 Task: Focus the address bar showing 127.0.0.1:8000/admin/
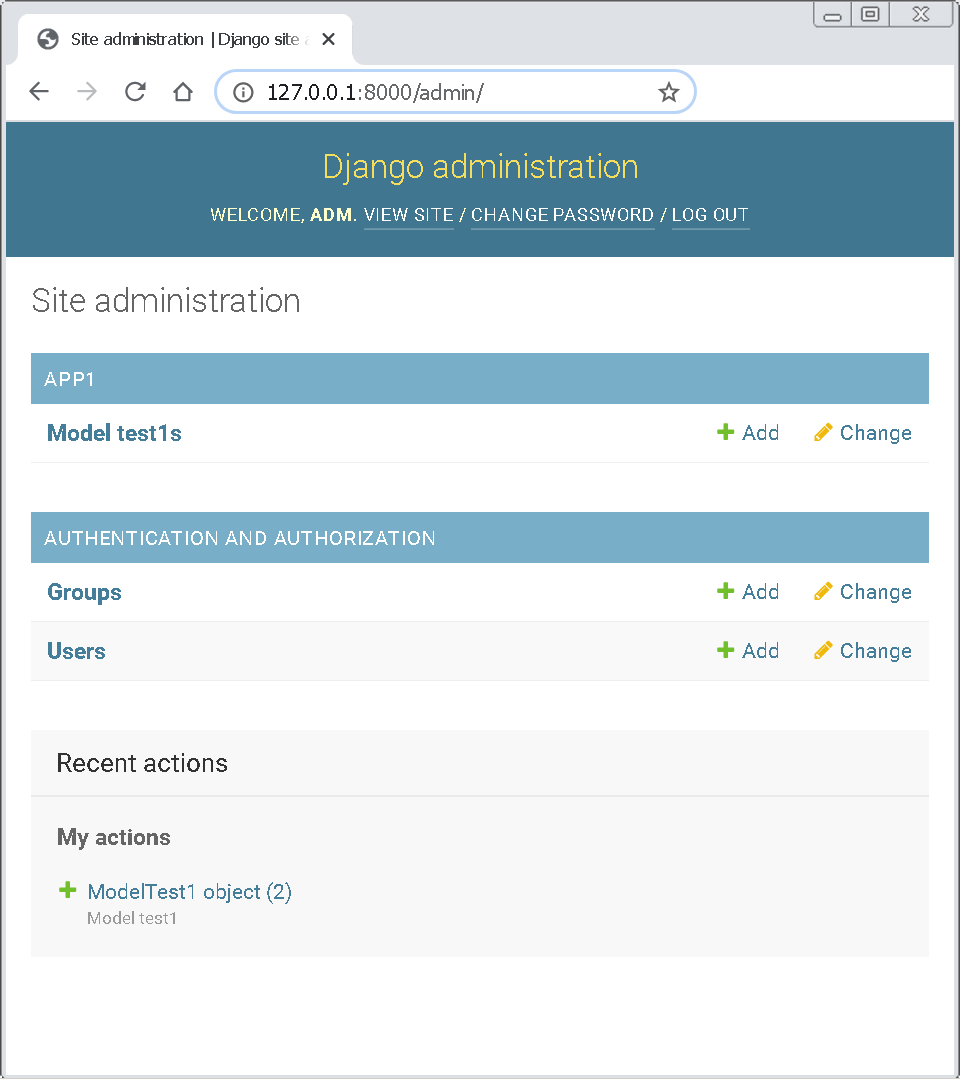point(455,92)
